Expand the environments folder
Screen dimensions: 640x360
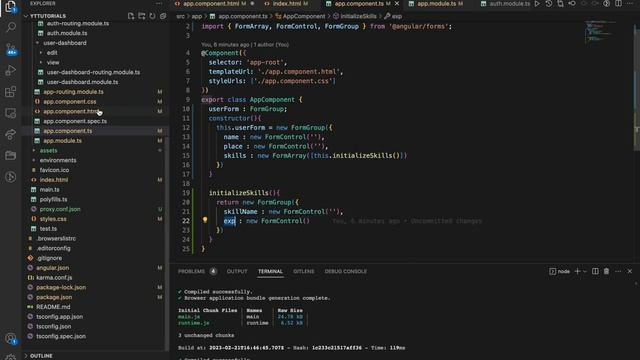[x=34, y=160]
